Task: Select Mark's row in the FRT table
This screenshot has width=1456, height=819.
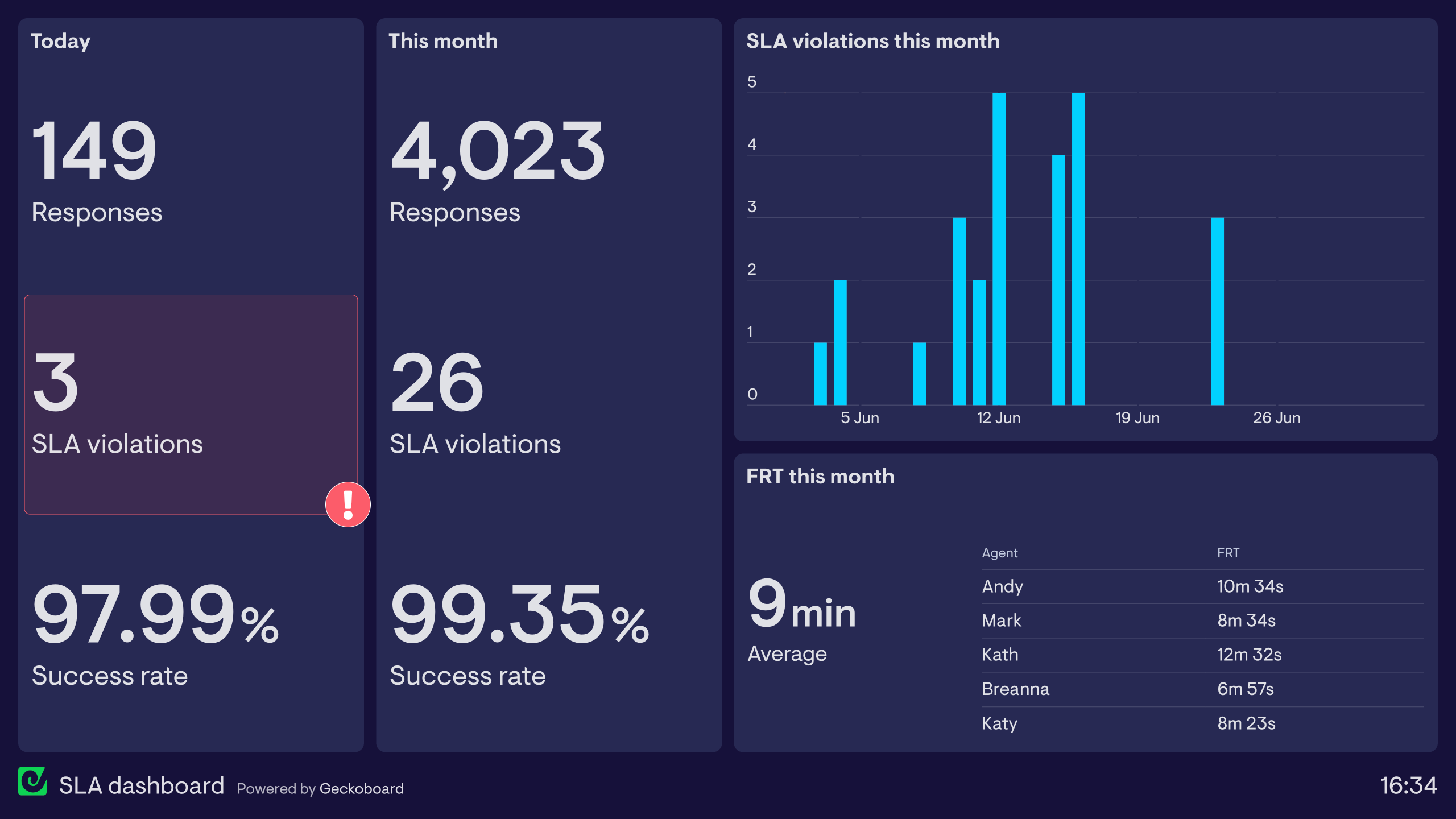Action: pyautogui.click(x=1203, y=621)
